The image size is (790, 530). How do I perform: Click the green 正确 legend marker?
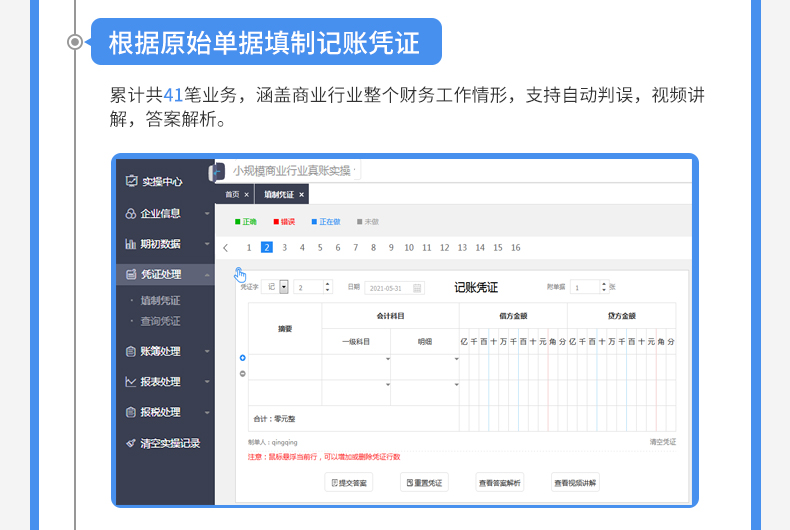click(238, 222)
